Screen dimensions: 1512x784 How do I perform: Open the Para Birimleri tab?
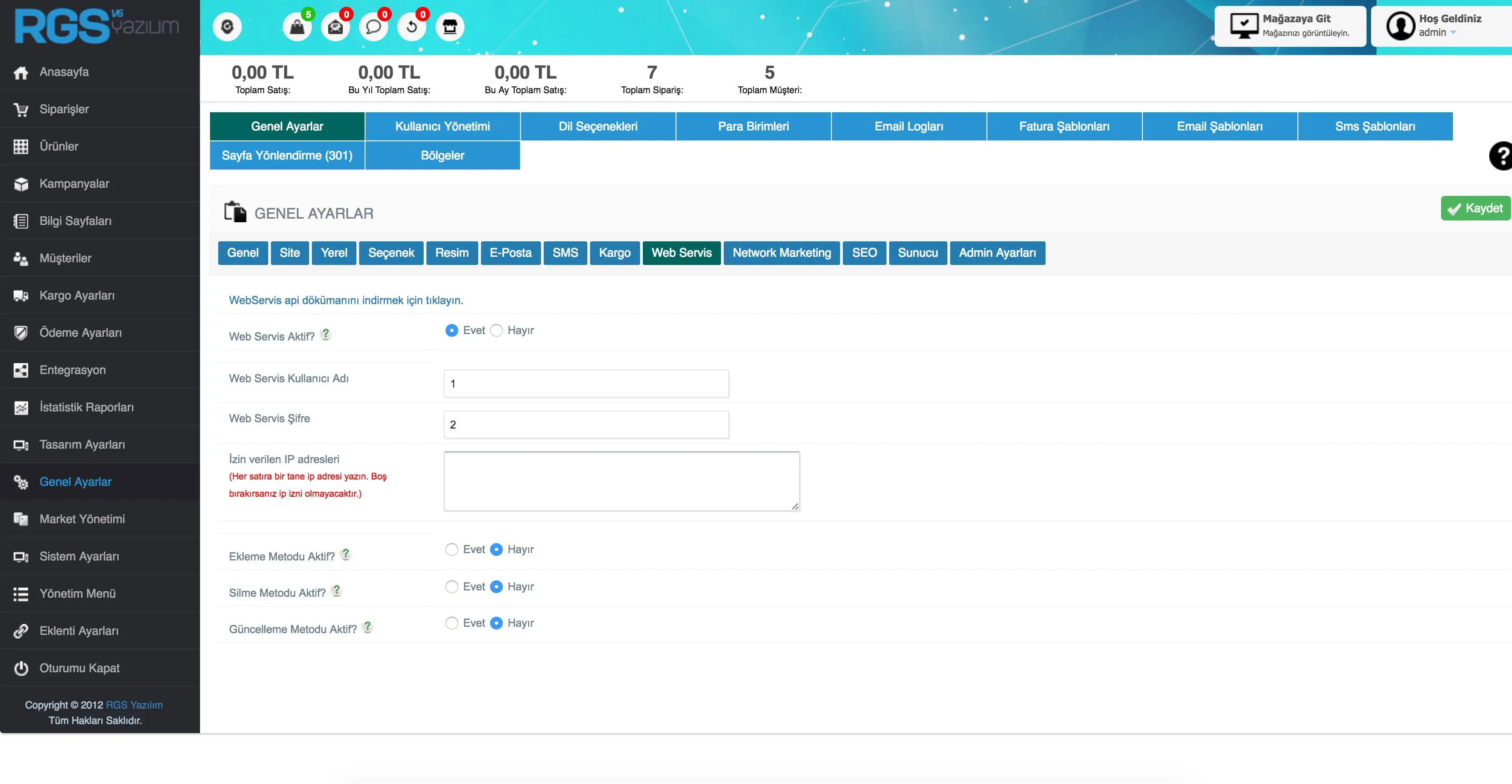coord(753,126)
